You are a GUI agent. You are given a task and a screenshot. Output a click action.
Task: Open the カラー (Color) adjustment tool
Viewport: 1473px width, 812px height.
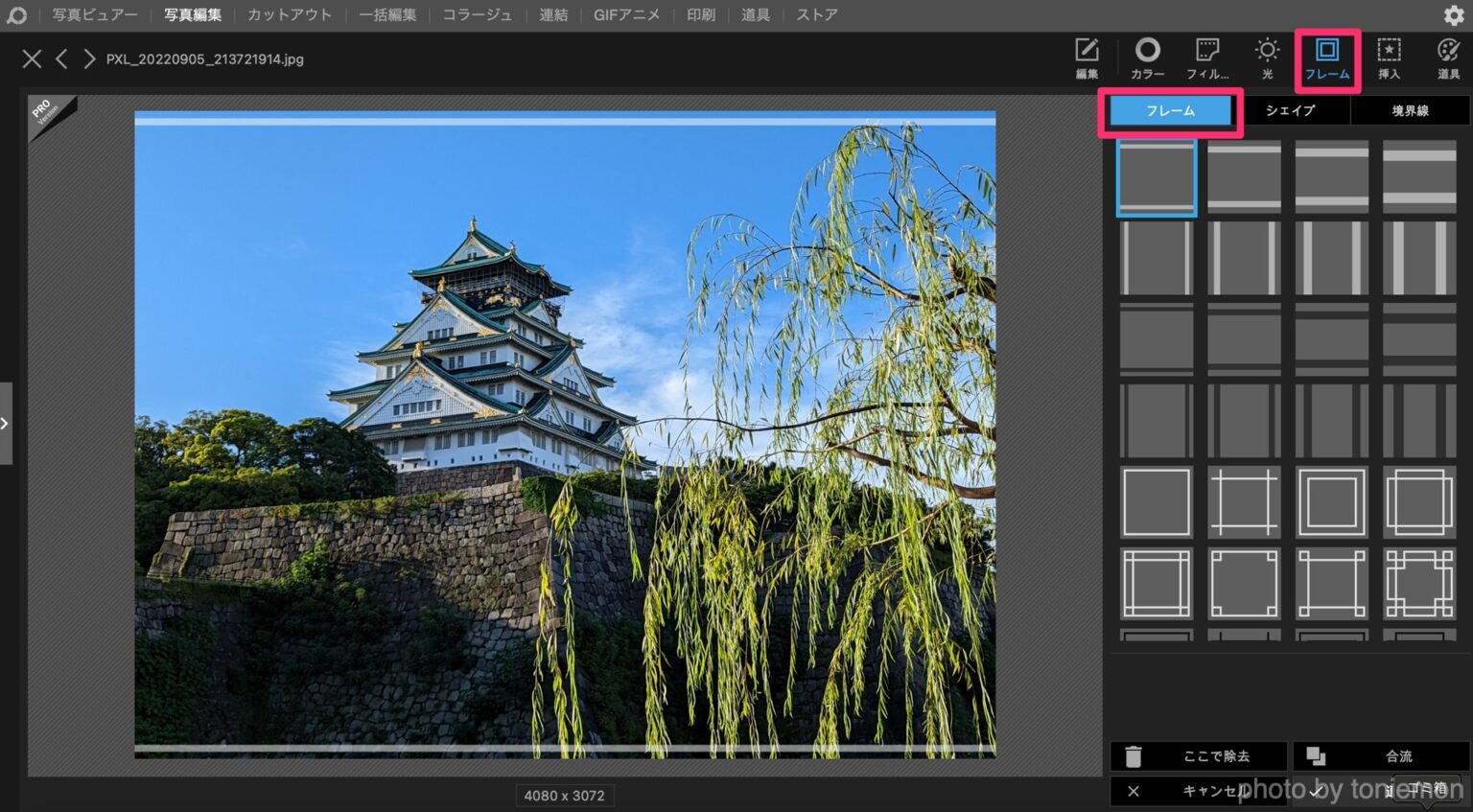click(1146, 58)
